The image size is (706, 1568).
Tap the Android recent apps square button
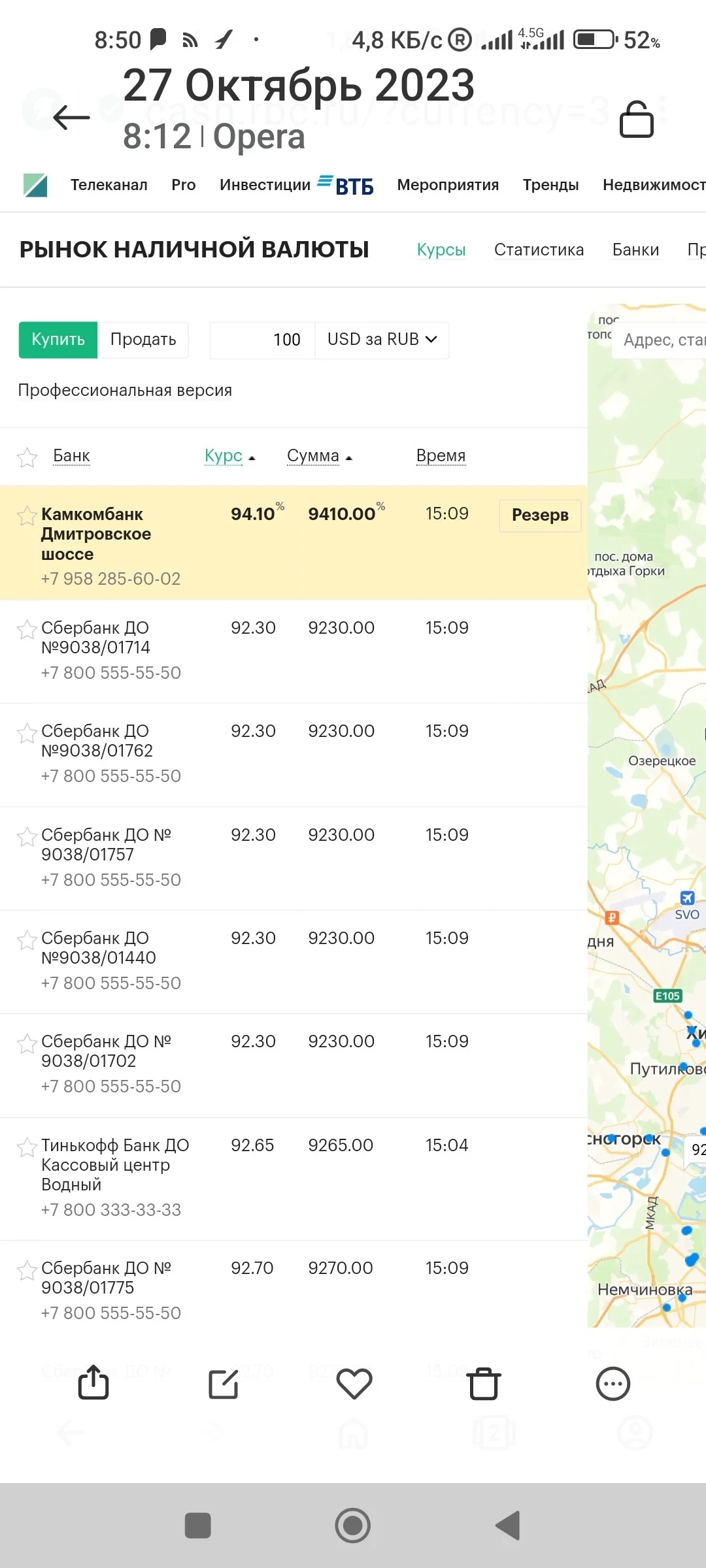tap(198, 1526)
